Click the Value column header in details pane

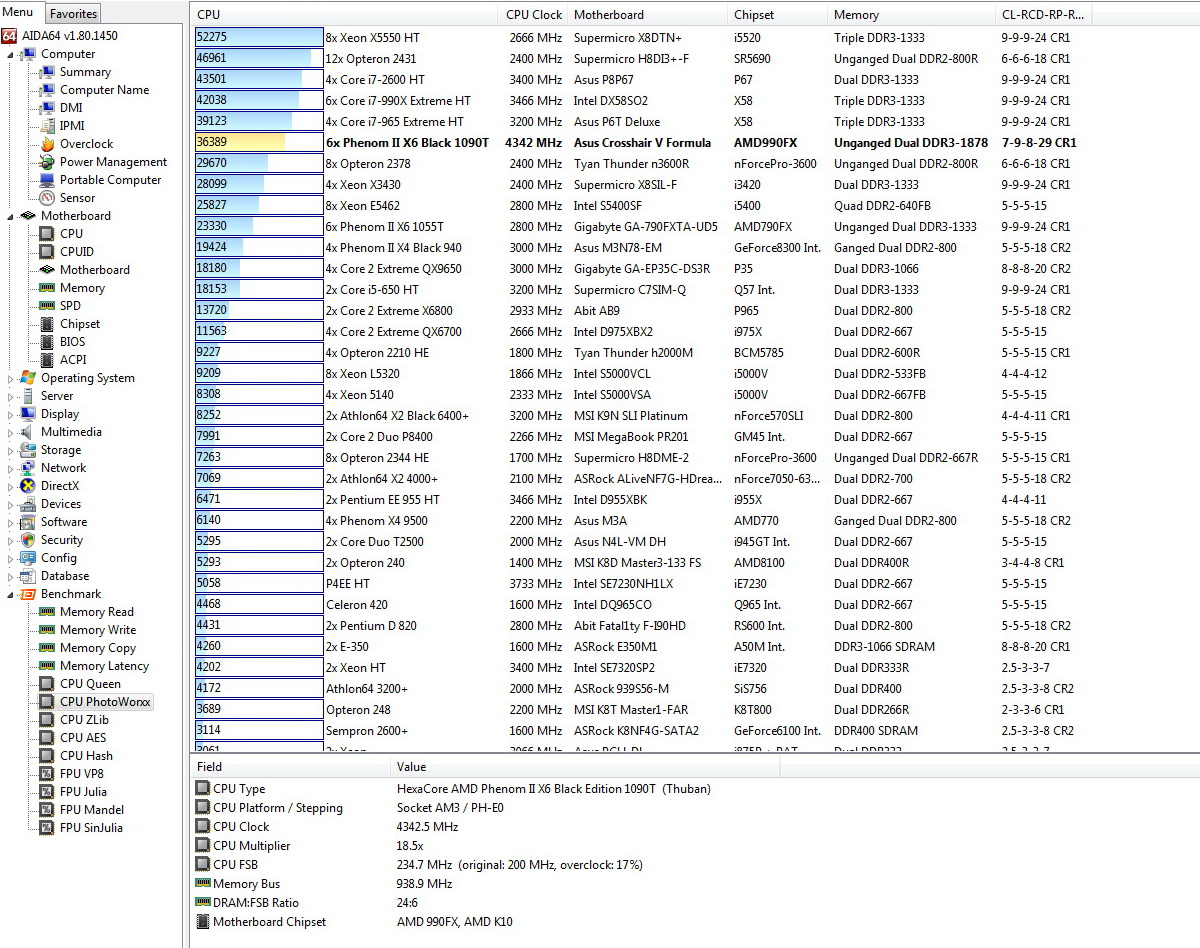click(584, 767)
